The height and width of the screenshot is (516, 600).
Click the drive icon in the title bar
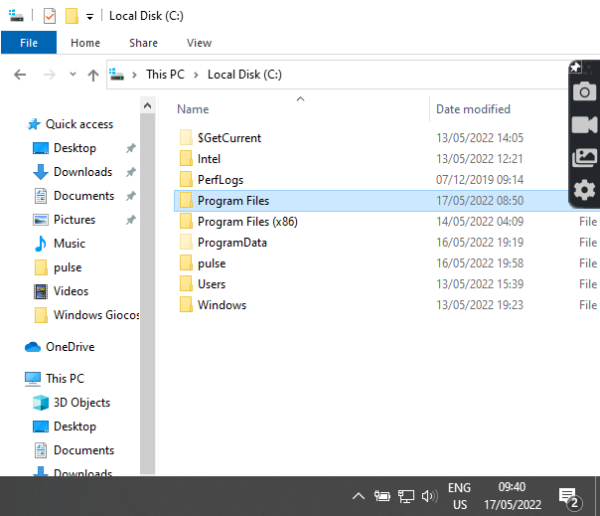point(16,16)
